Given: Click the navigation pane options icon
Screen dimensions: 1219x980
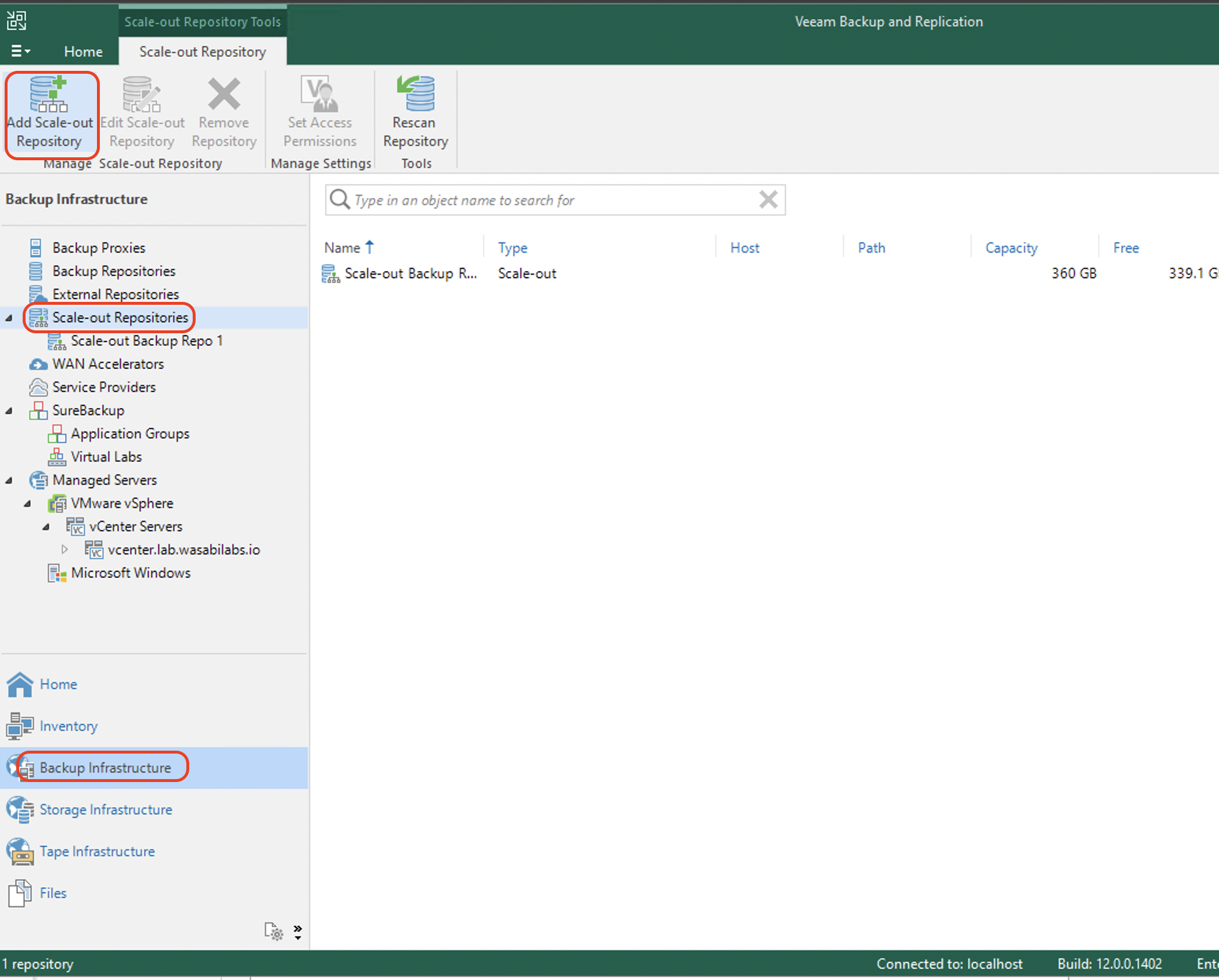Looking at the screenshot, I should tap(274, 931).
